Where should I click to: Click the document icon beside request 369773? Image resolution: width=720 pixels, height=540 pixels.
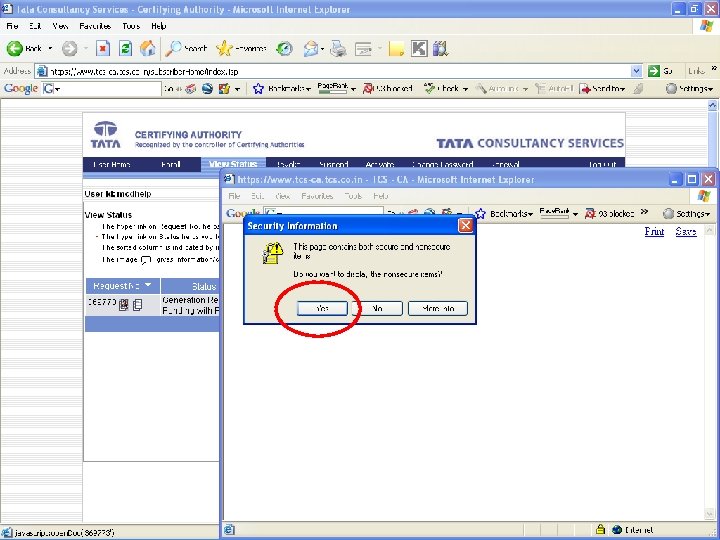click(137, 304)
